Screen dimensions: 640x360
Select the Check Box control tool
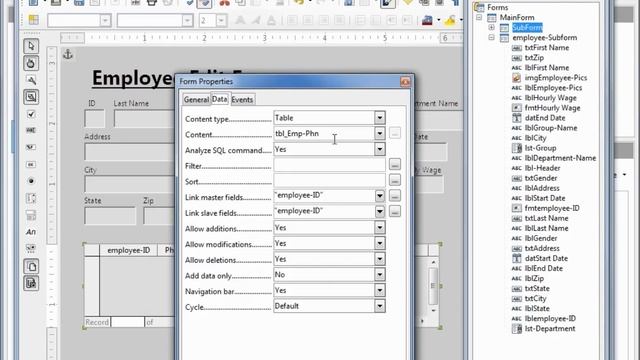pyautogui.click(x=31, y=114)
